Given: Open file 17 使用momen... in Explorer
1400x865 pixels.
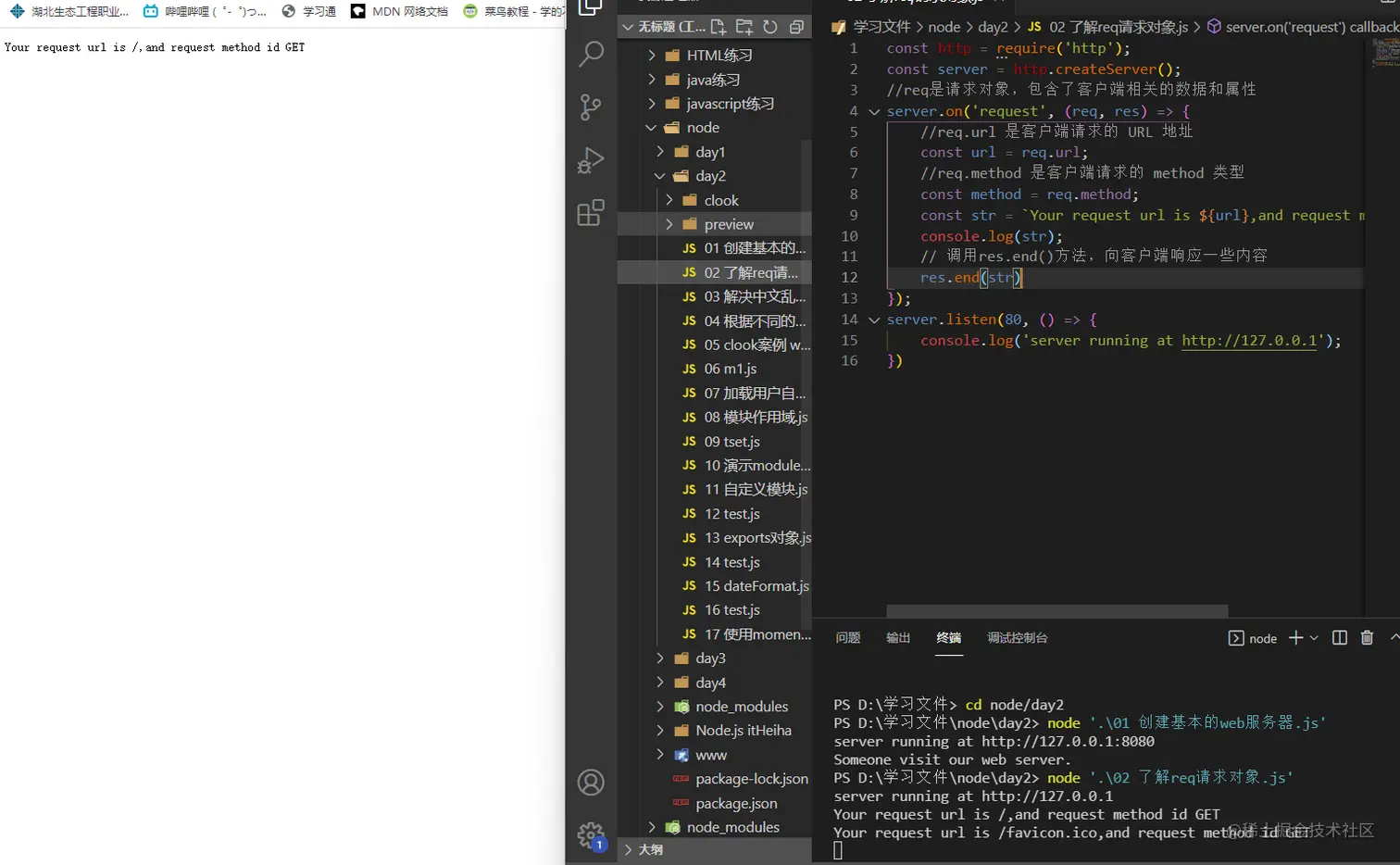Looking at the screenshot, I should point(757,634).
